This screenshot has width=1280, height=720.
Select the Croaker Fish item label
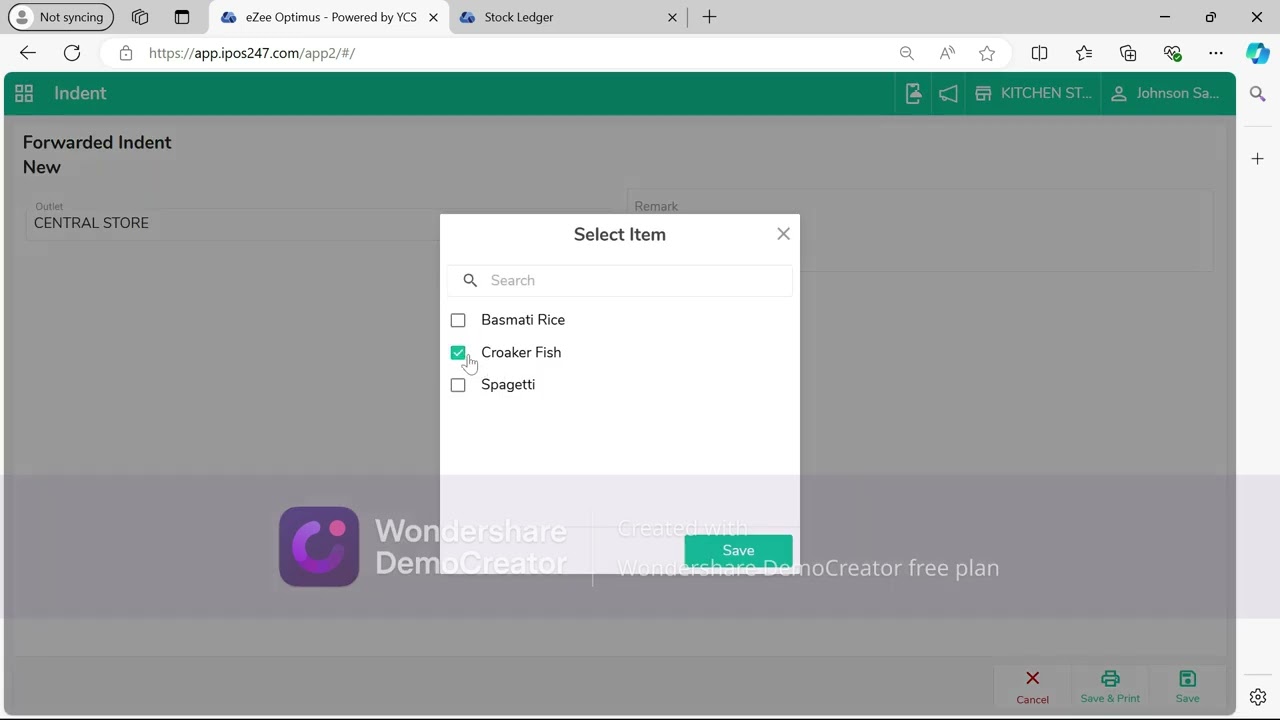(x=521, y=352)
